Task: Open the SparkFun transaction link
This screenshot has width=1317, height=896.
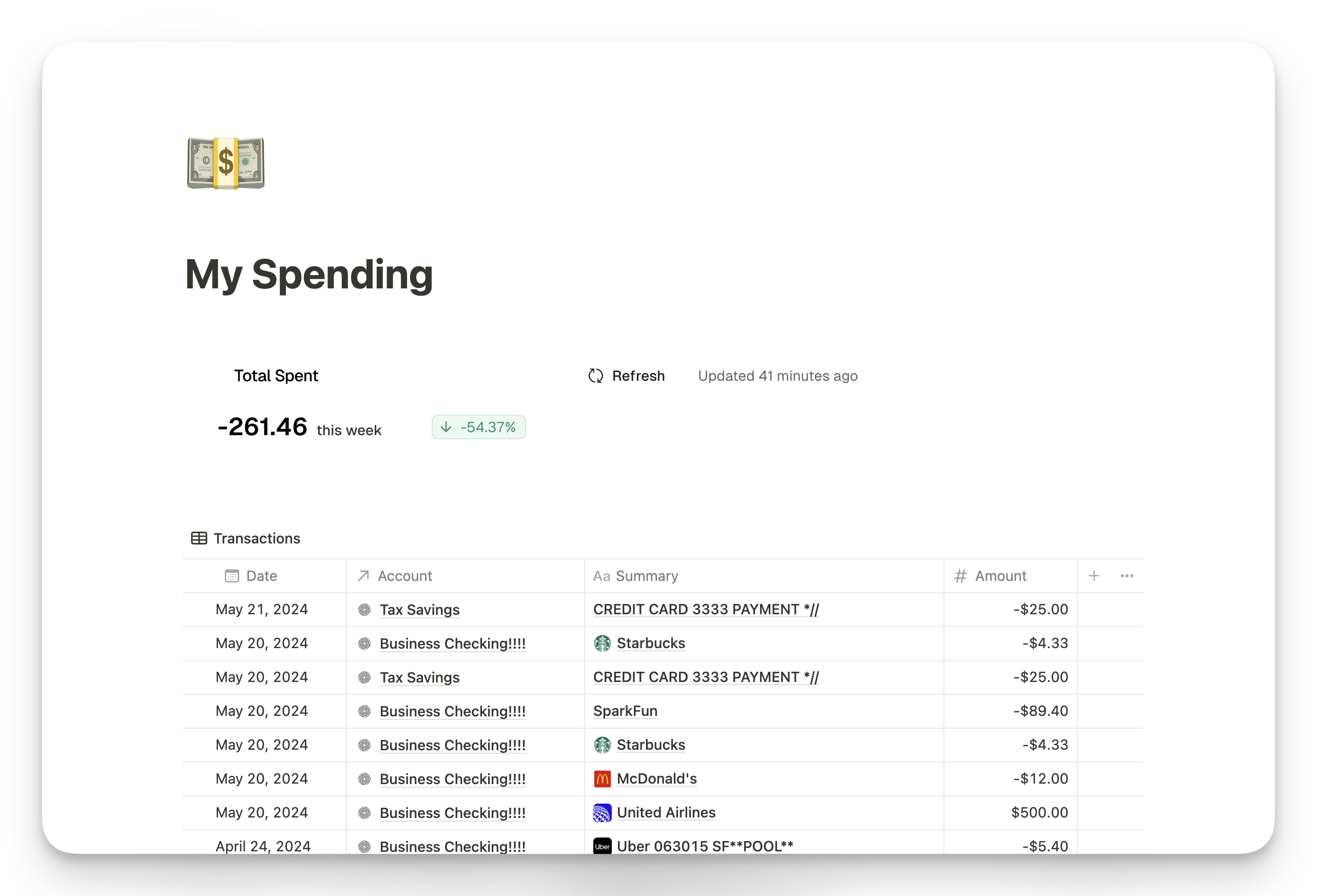Action: [625, 711]
